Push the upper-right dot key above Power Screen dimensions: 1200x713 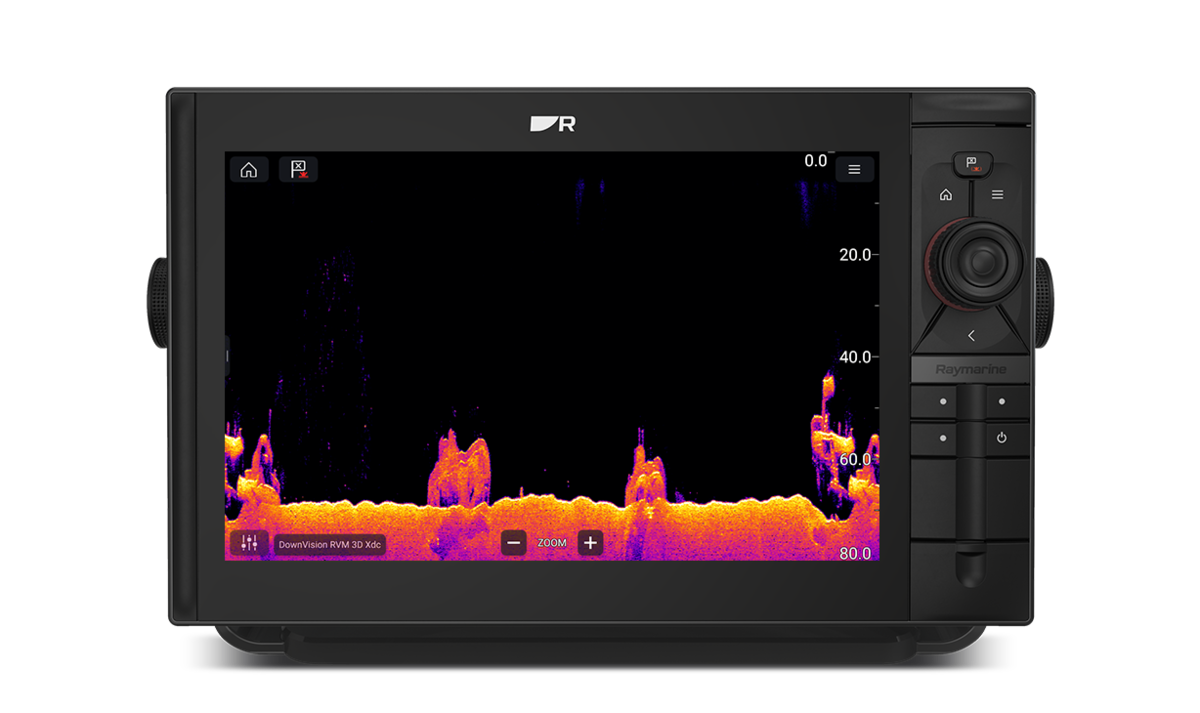point(1001,402)
